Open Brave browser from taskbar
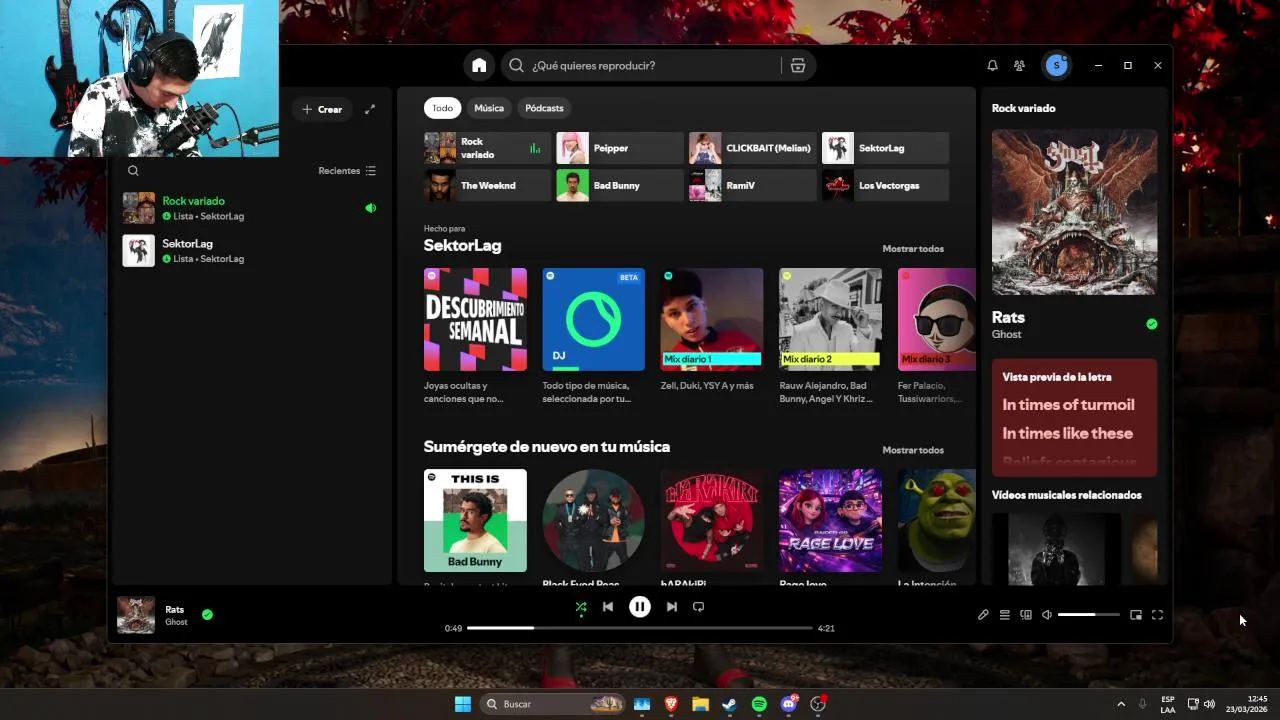The width and height of the screenshot is (1280, 720). [x=671, y=704]
